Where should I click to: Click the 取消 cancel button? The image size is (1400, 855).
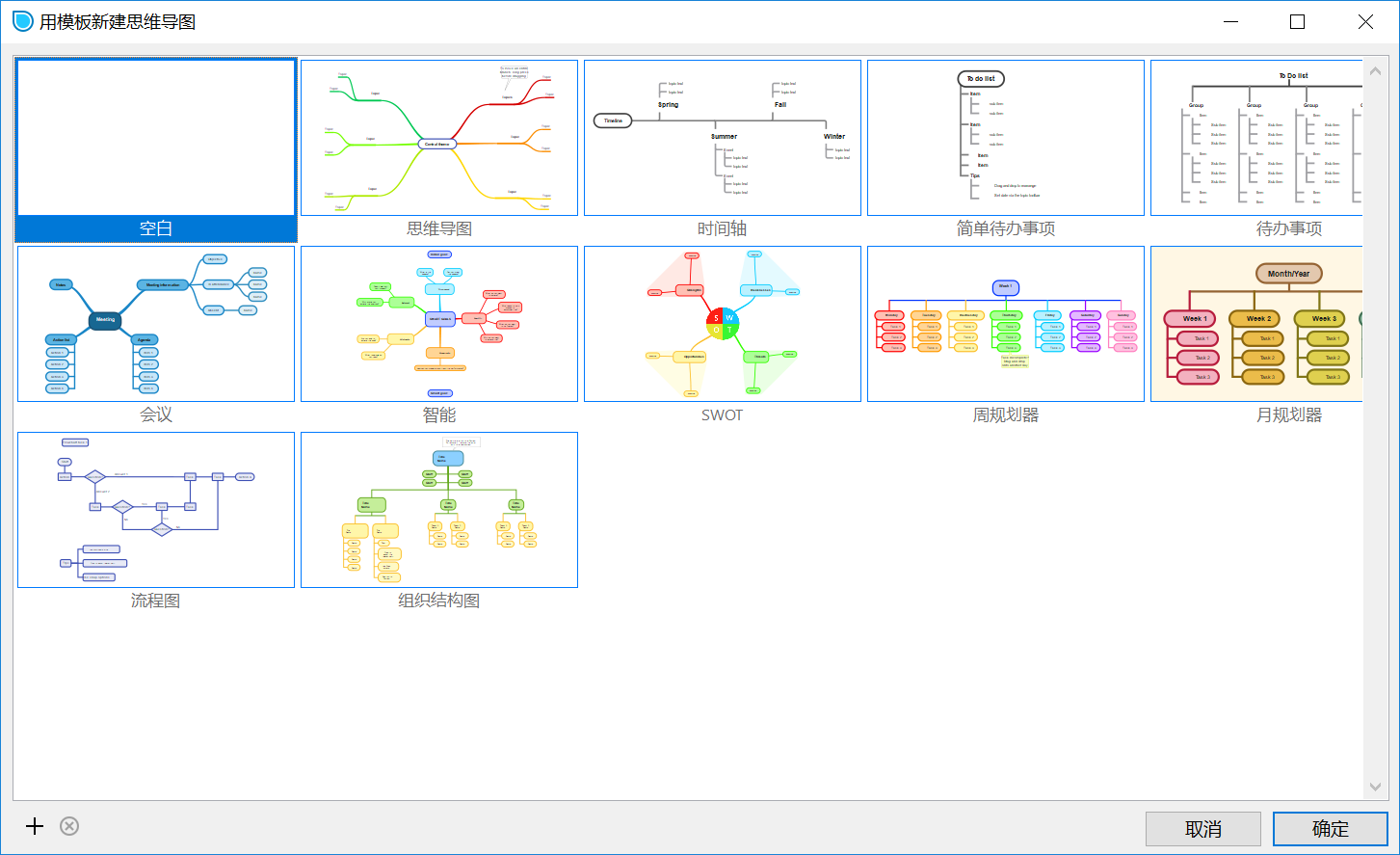click(x=1203, y=829)
